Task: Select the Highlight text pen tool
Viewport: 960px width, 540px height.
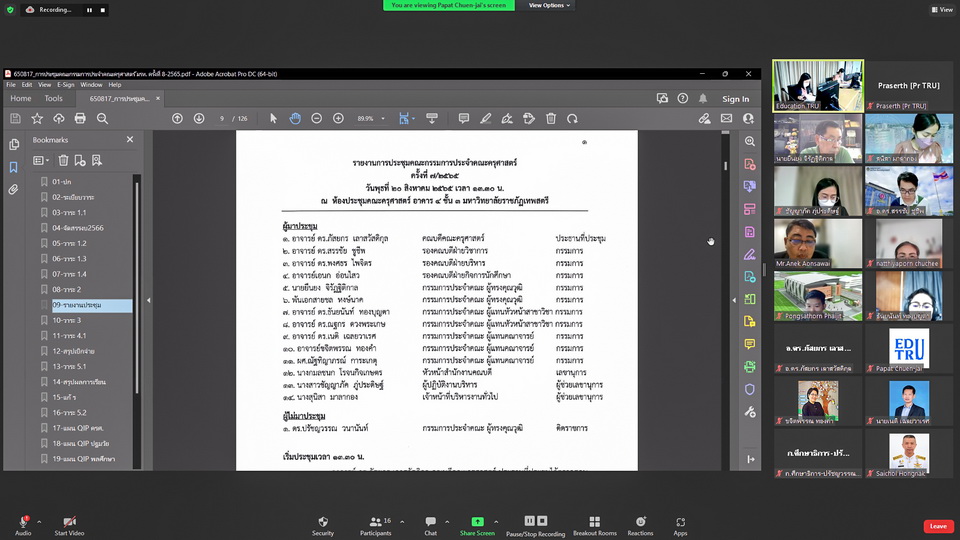Action: coord(486,119)
